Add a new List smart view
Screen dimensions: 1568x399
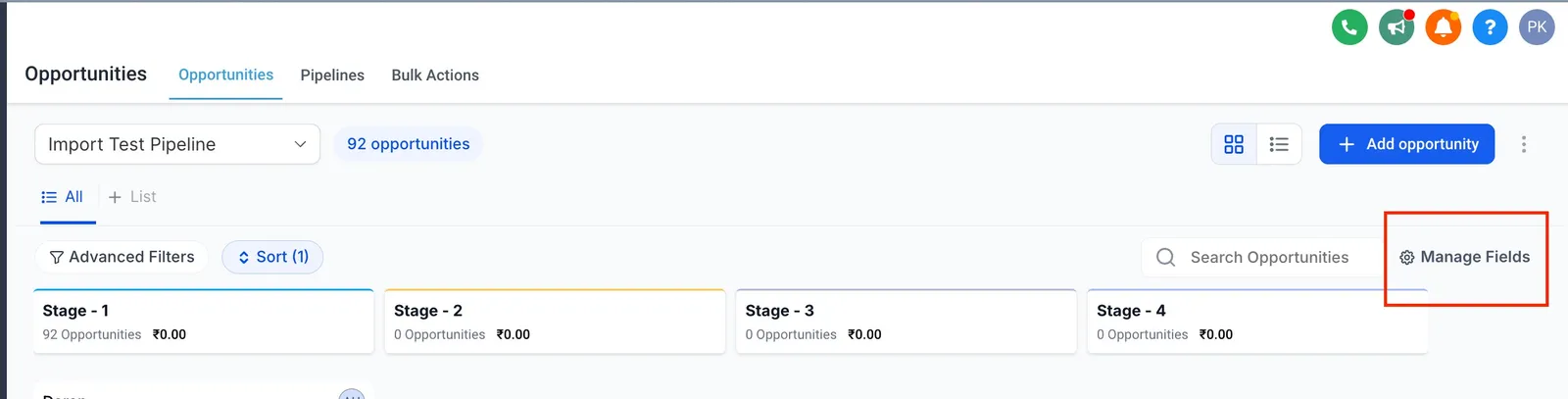pos(132,197)
